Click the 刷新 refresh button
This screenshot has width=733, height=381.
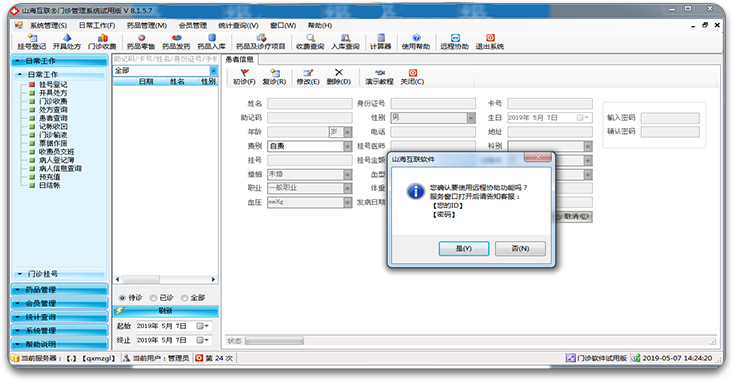[165, 311]
